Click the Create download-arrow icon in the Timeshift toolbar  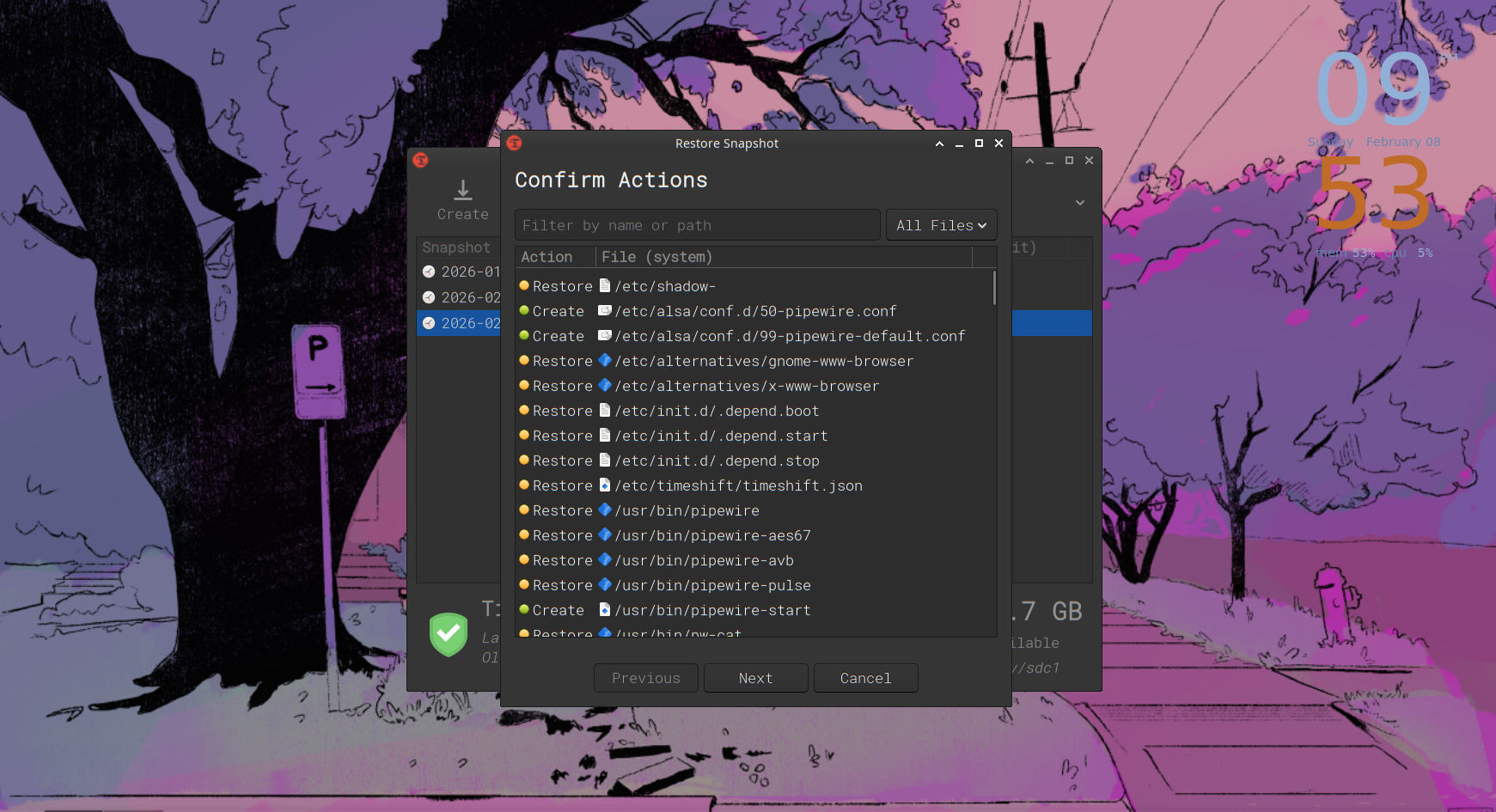tap(463, 190)
